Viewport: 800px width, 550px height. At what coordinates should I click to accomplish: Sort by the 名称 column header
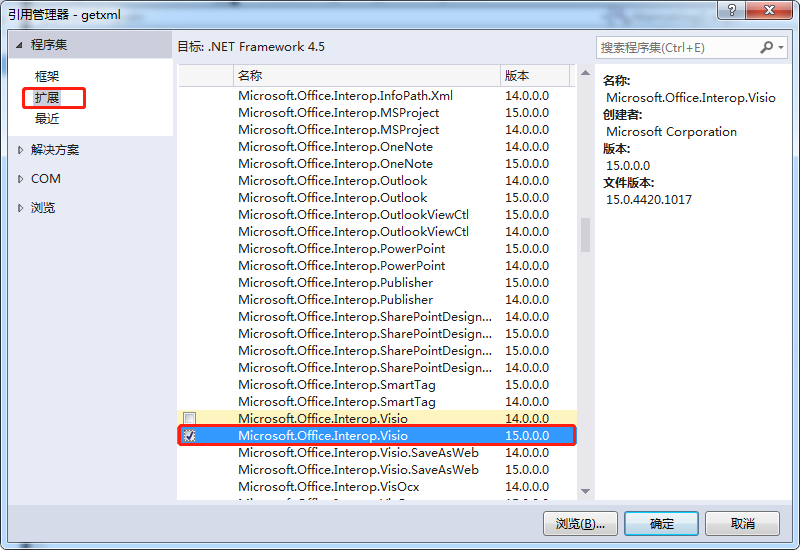(367, 76)
